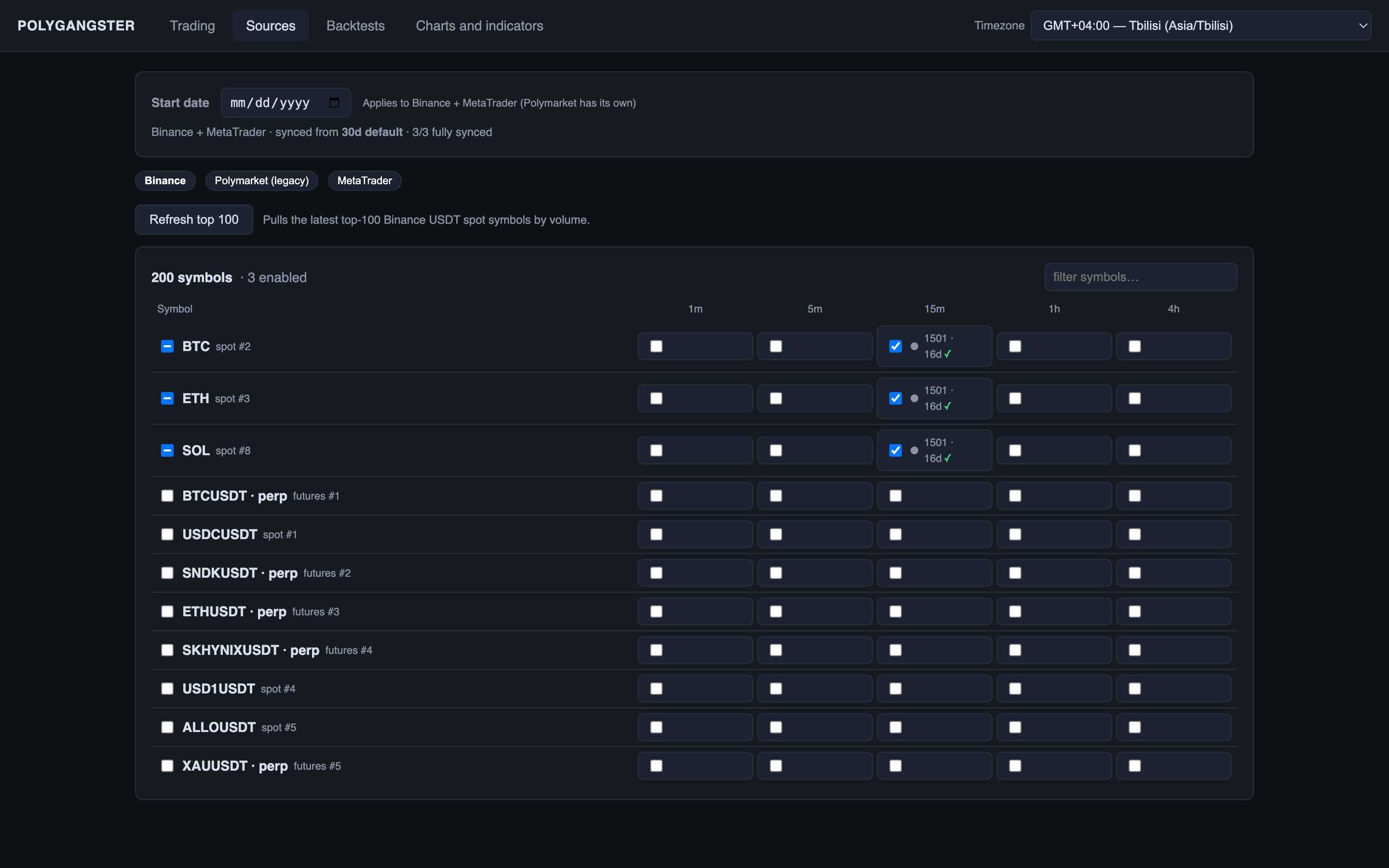Enable BTCUSDT perp 1m checkbox

point(656,496)
